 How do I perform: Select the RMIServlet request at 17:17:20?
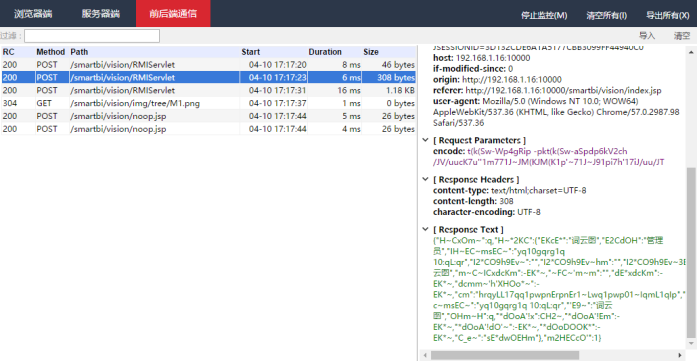[208, 65]
